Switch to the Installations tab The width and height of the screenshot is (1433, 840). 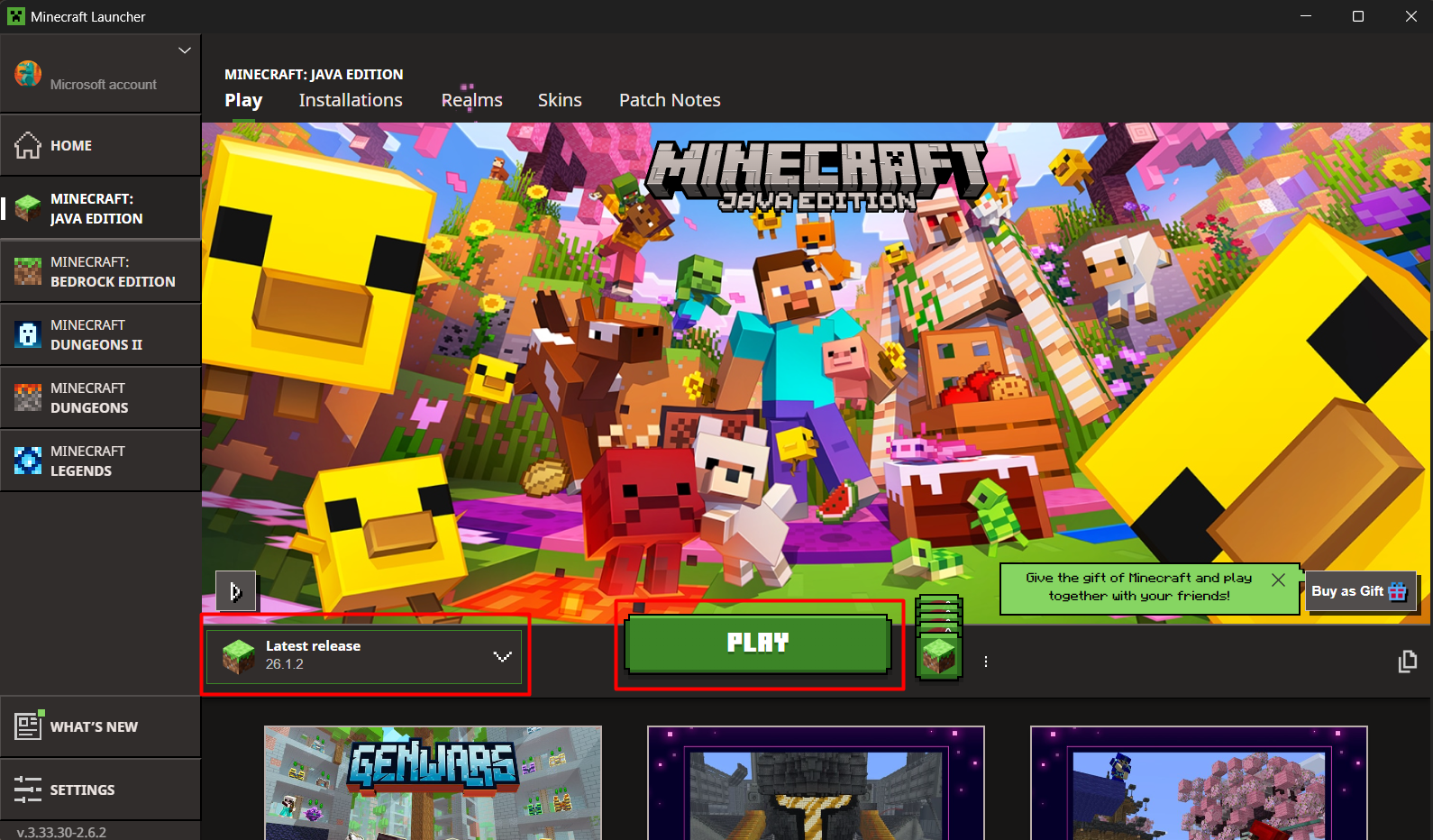tap(351, 100)
